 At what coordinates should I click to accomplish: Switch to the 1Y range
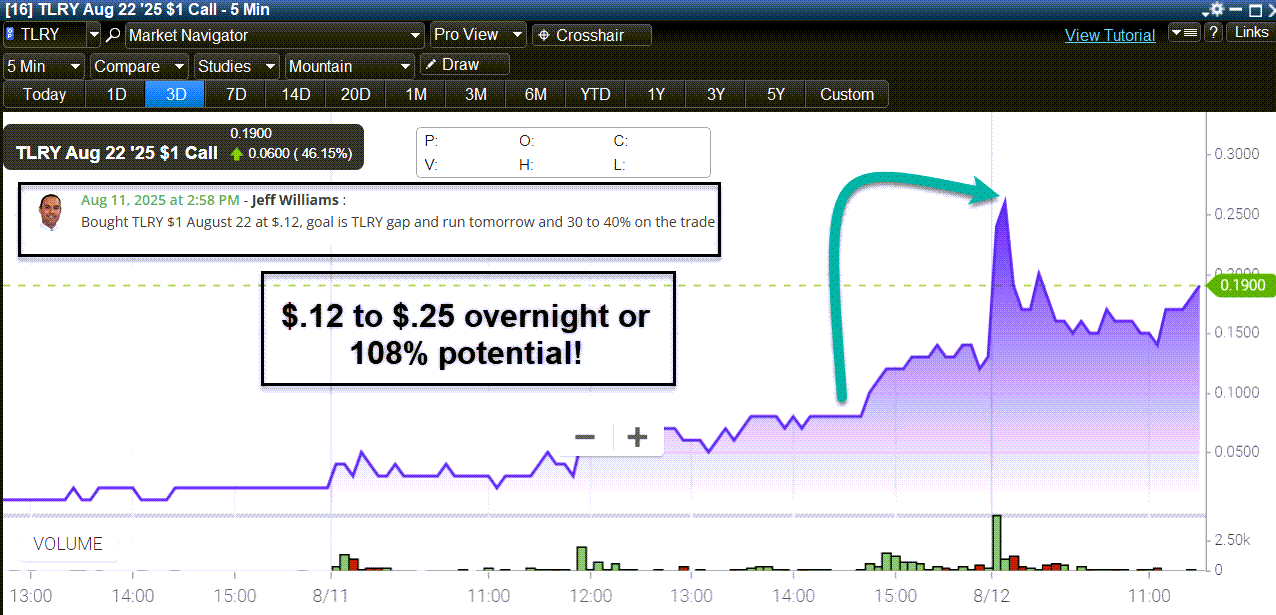(x=656, y=94)
